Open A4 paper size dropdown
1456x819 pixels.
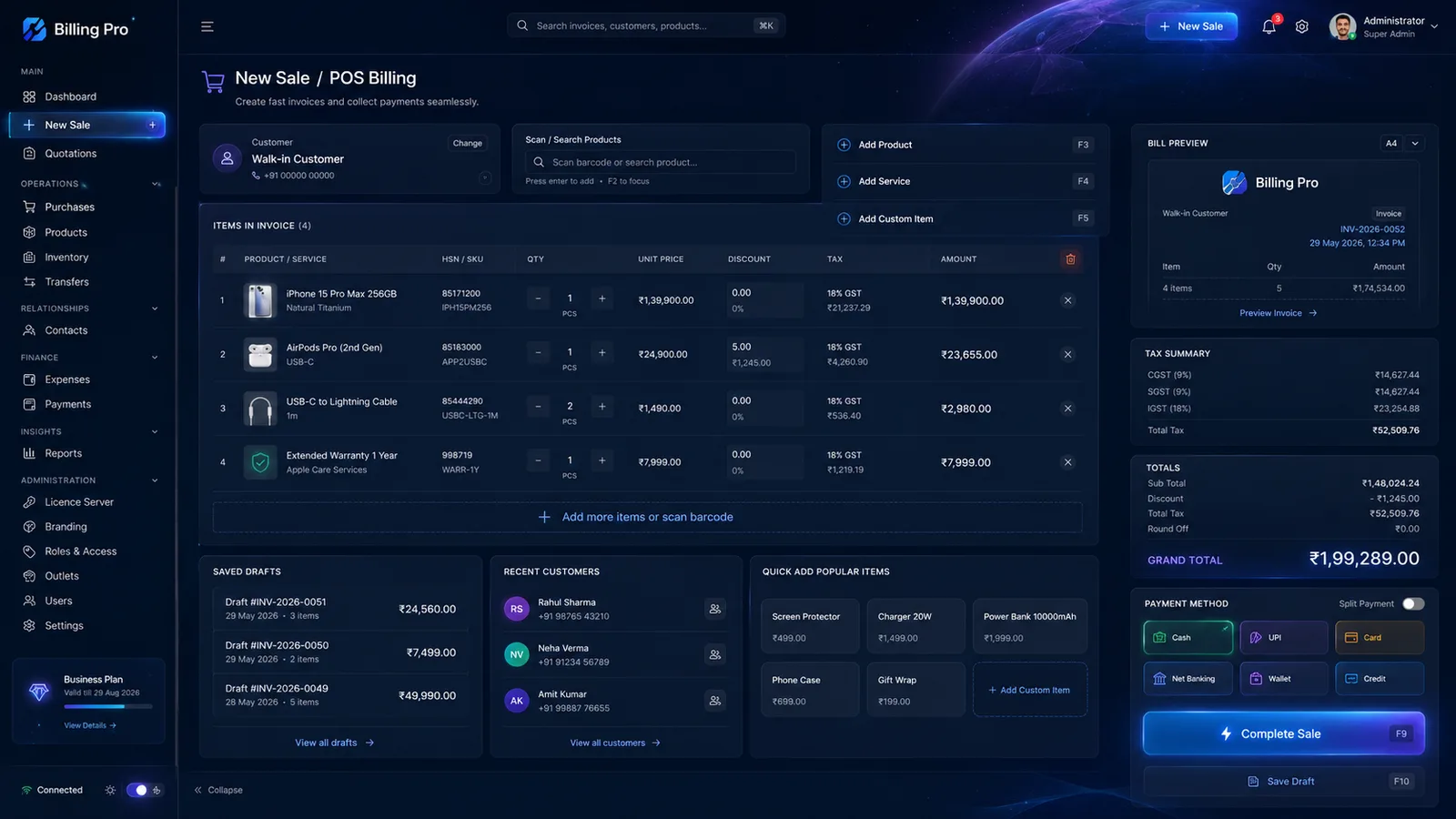click(1401, 143)
